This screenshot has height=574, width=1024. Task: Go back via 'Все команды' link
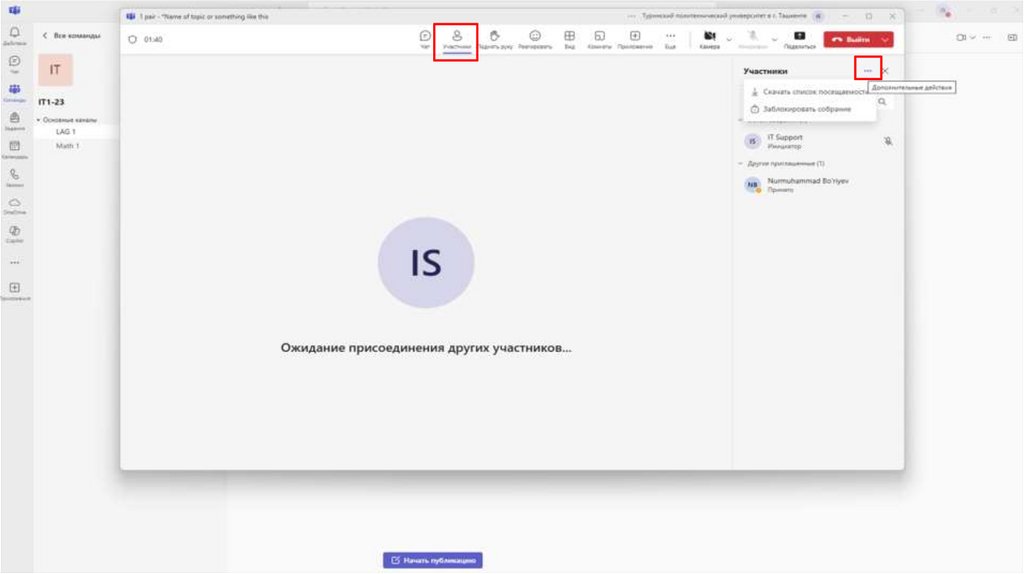coord(71,35)
